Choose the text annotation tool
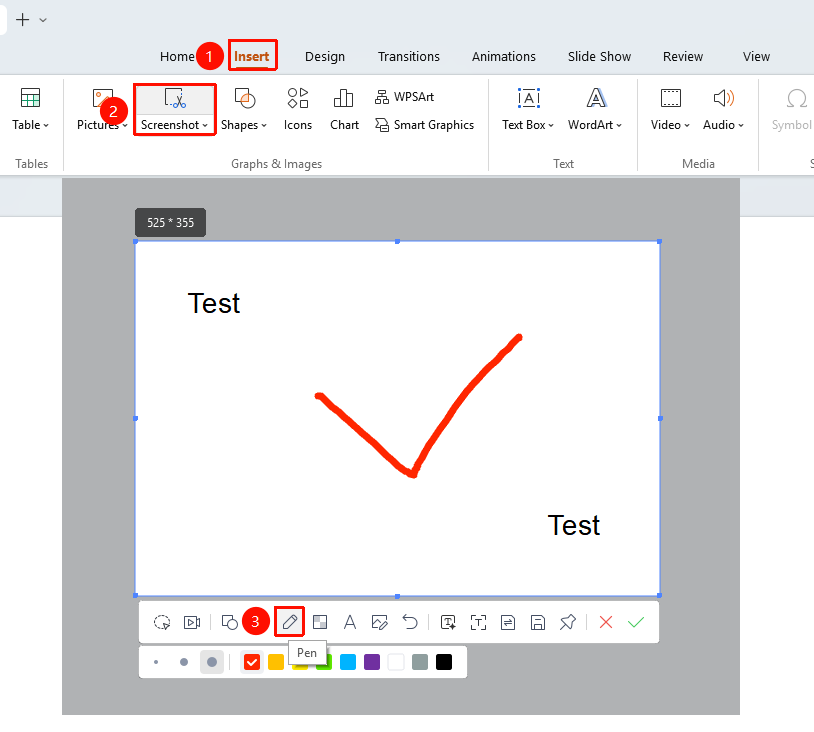 350,621
